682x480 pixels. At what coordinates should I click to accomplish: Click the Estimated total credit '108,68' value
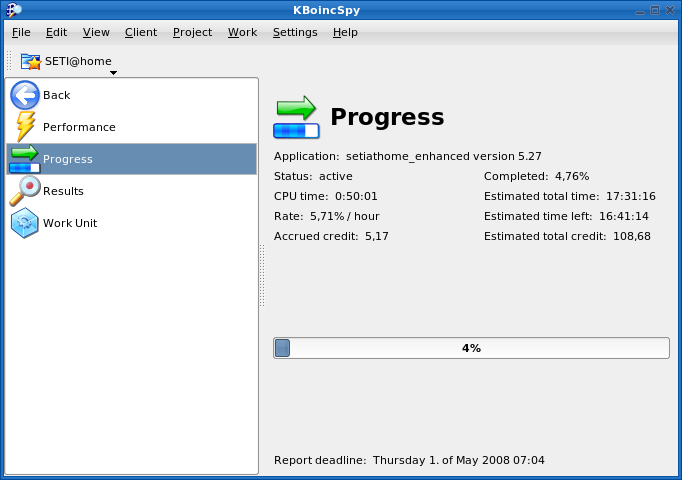(x=632, y=236)
